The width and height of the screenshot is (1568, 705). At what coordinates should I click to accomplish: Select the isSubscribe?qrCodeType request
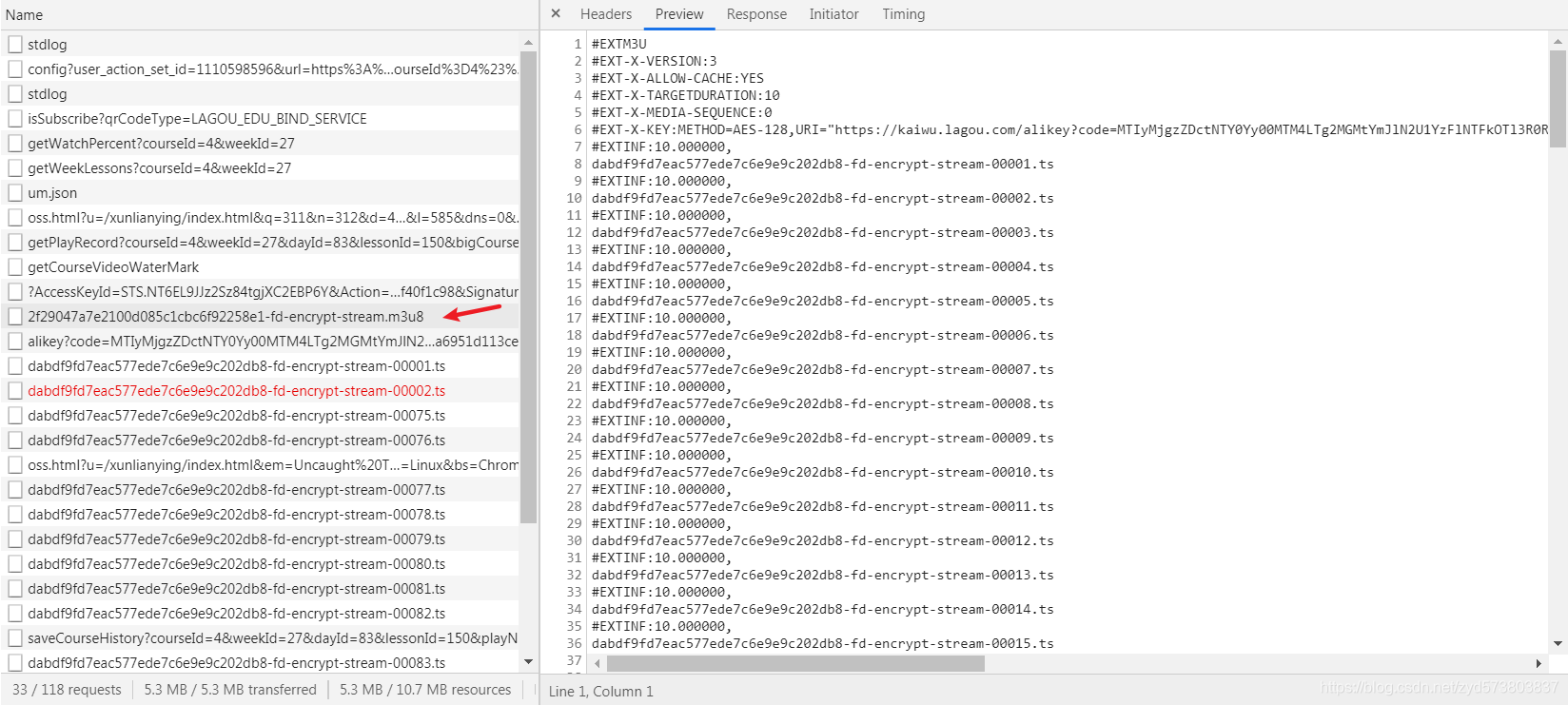point(260,119)
